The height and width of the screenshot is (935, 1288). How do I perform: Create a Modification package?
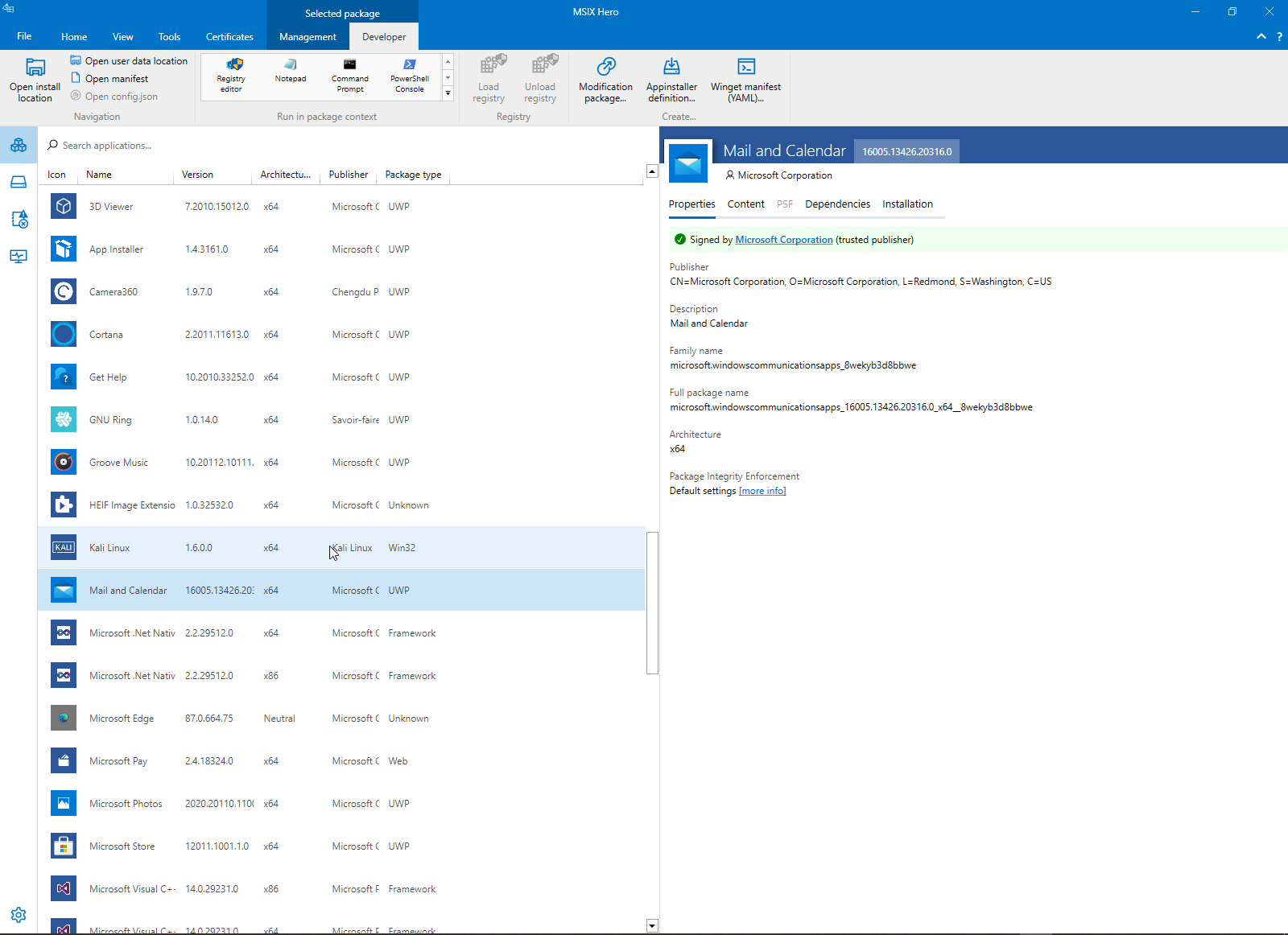click(x=605, y=80)
